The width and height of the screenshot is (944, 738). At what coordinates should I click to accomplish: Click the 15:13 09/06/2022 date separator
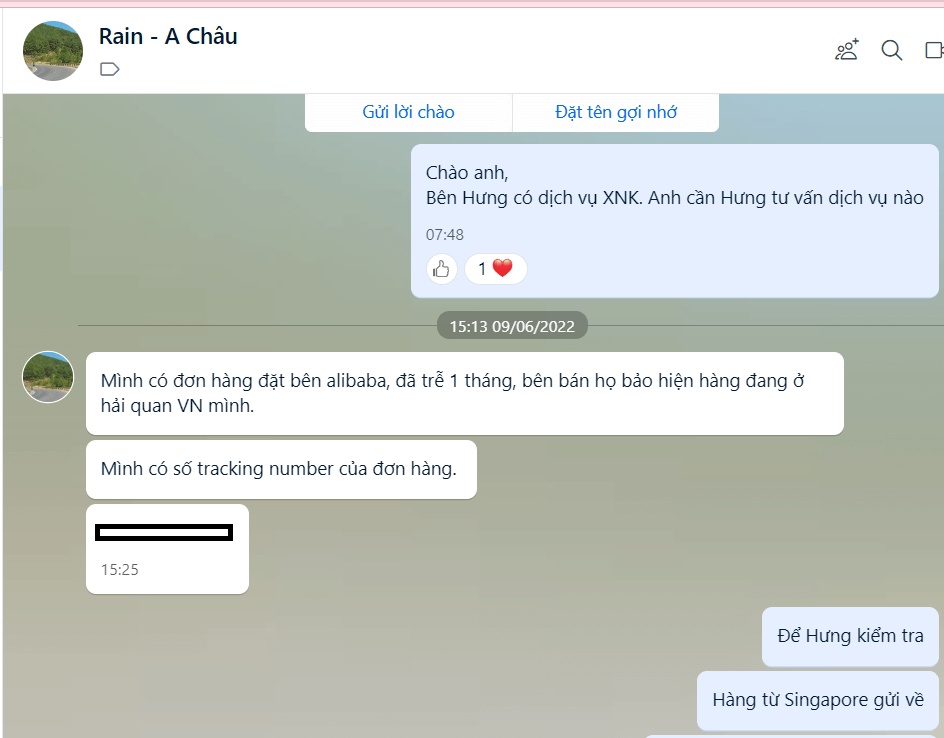click(512, 326)
